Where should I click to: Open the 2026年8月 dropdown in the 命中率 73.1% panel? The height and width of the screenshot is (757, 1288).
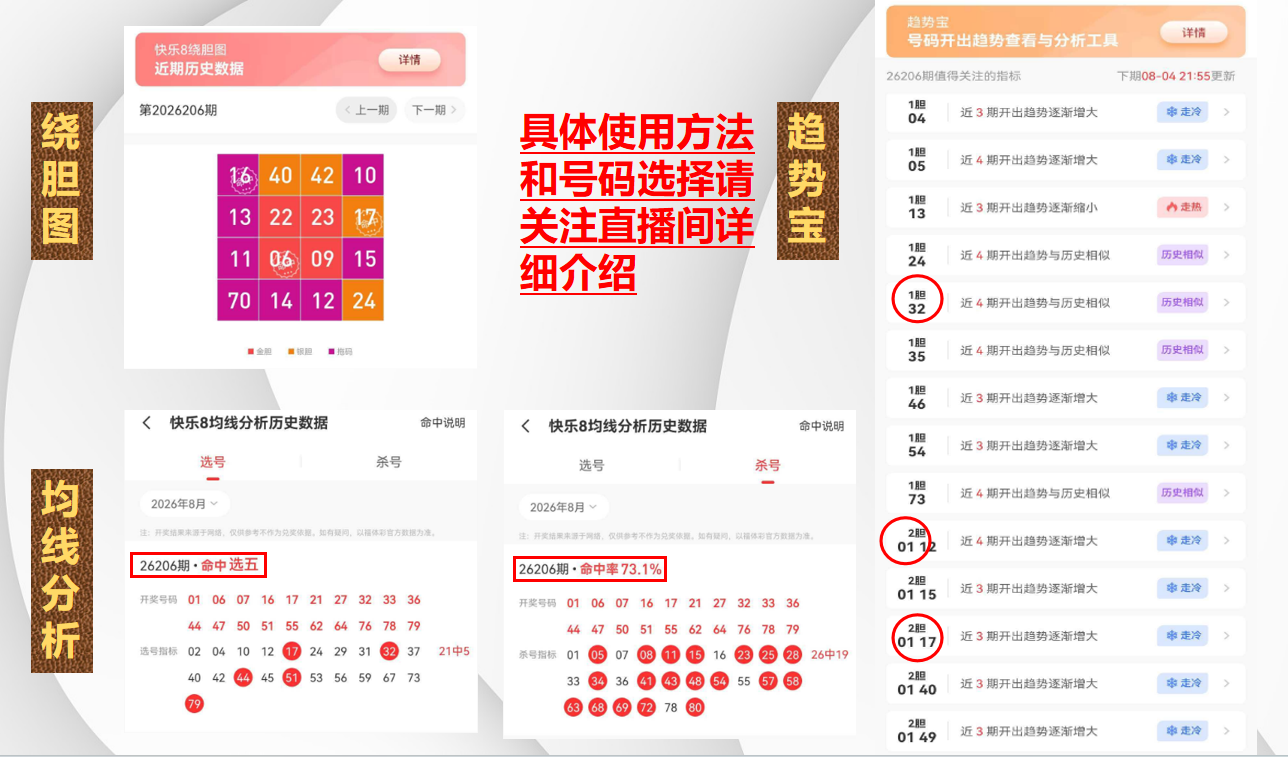click(564, 507)
